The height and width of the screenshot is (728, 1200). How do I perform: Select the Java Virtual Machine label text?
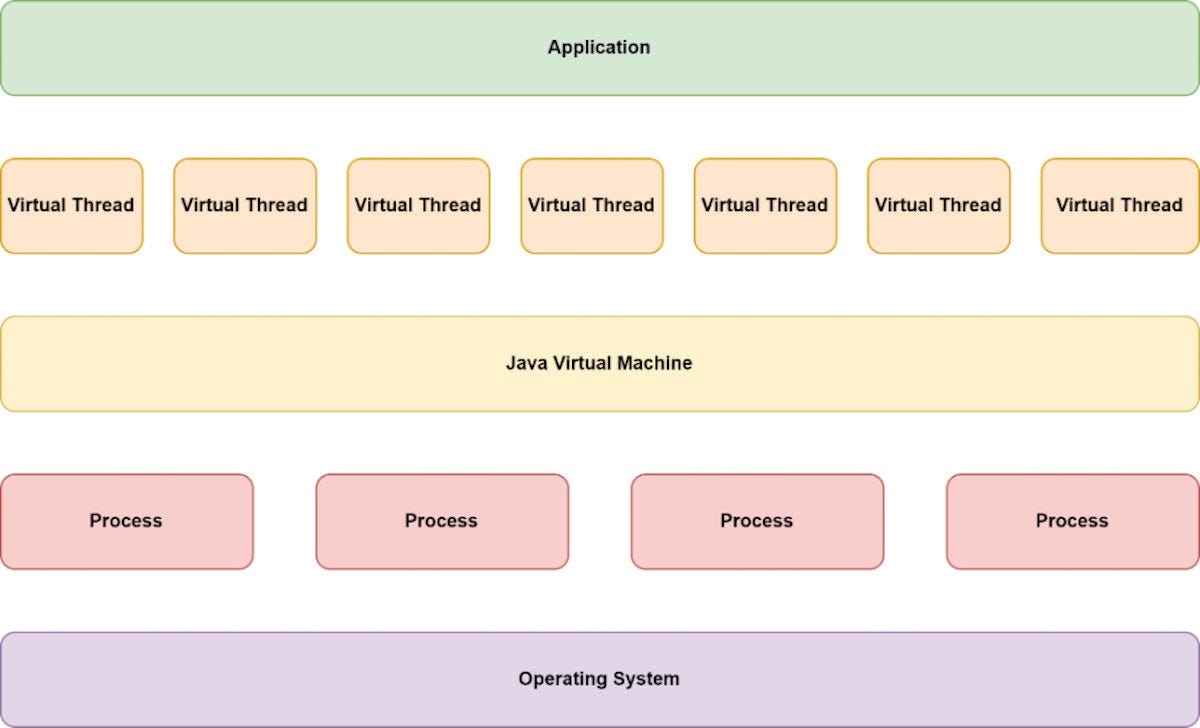598,363
